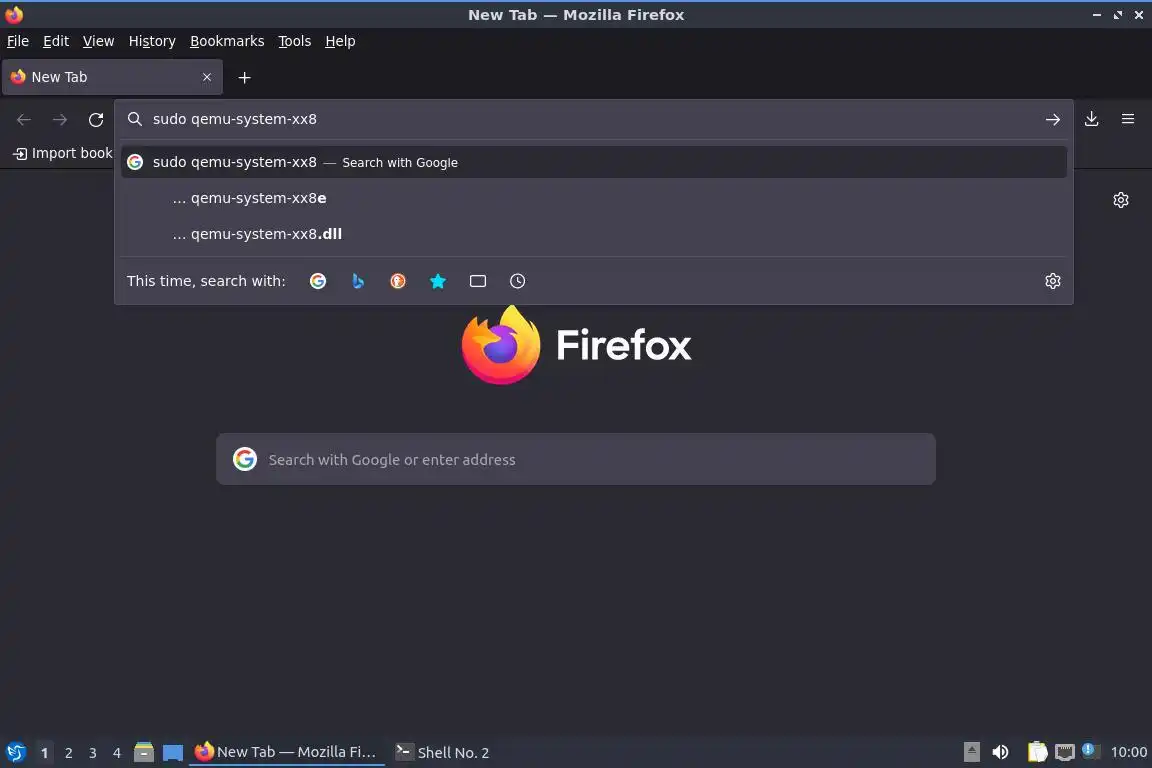Open file manager from taskbar
Screen dimensions: 1152x768
point(144,752)
